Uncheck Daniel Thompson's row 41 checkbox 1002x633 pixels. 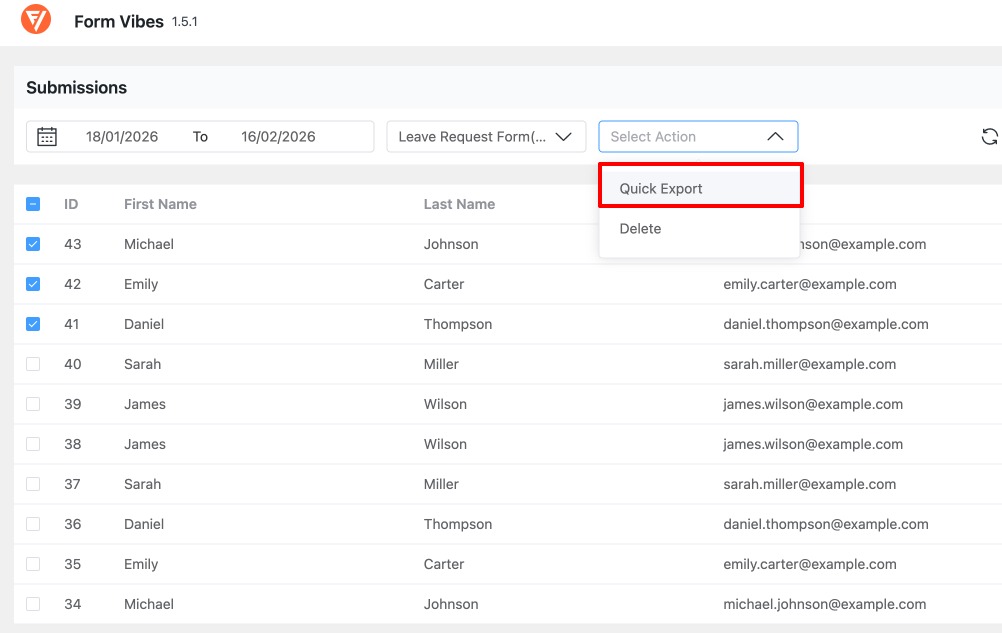point(33,324)
